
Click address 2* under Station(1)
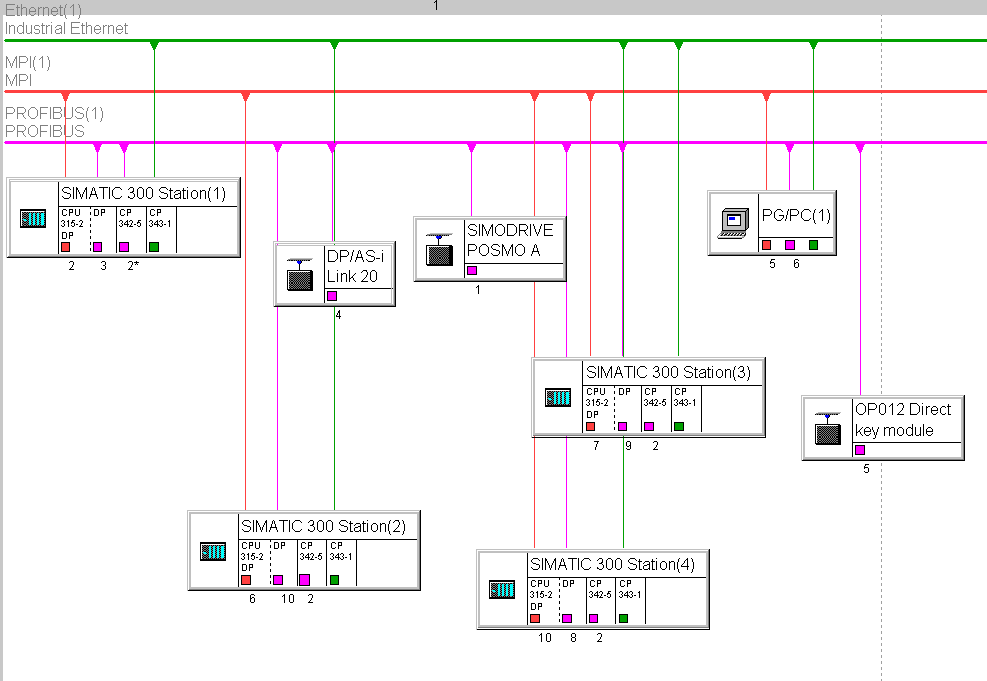(133, 266)
